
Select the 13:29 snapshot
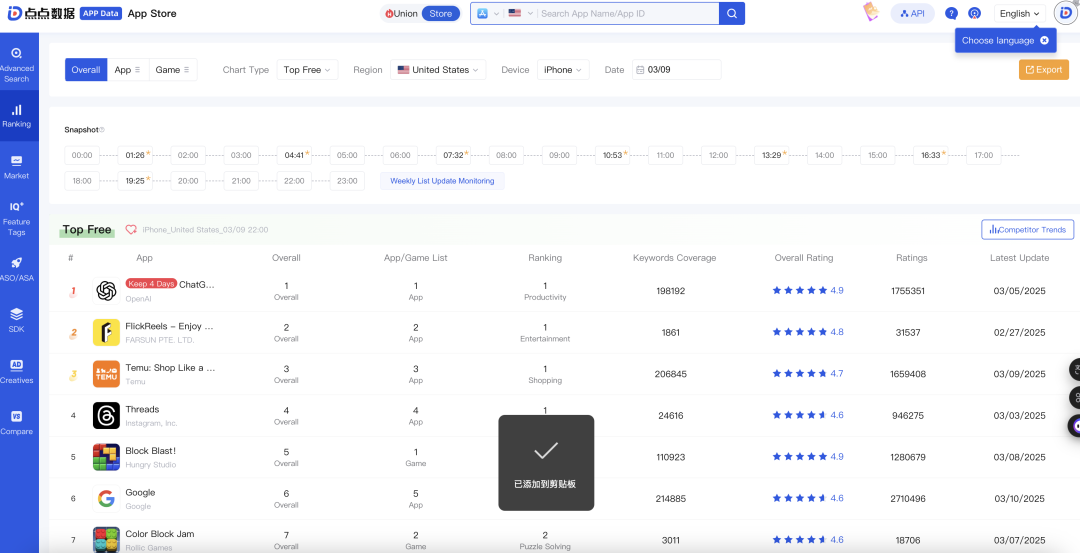click(771, 155)
